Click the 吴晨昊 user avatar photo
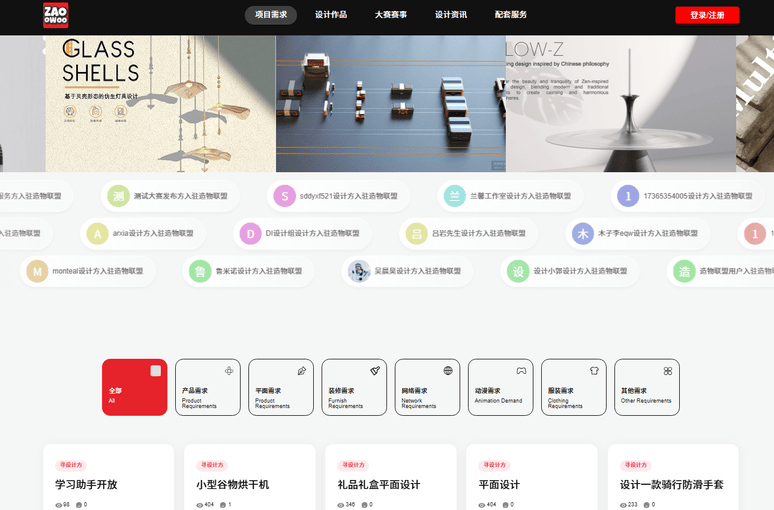This screenshot has width=774, height=510. pyautogui.click(x=359, y=271)
